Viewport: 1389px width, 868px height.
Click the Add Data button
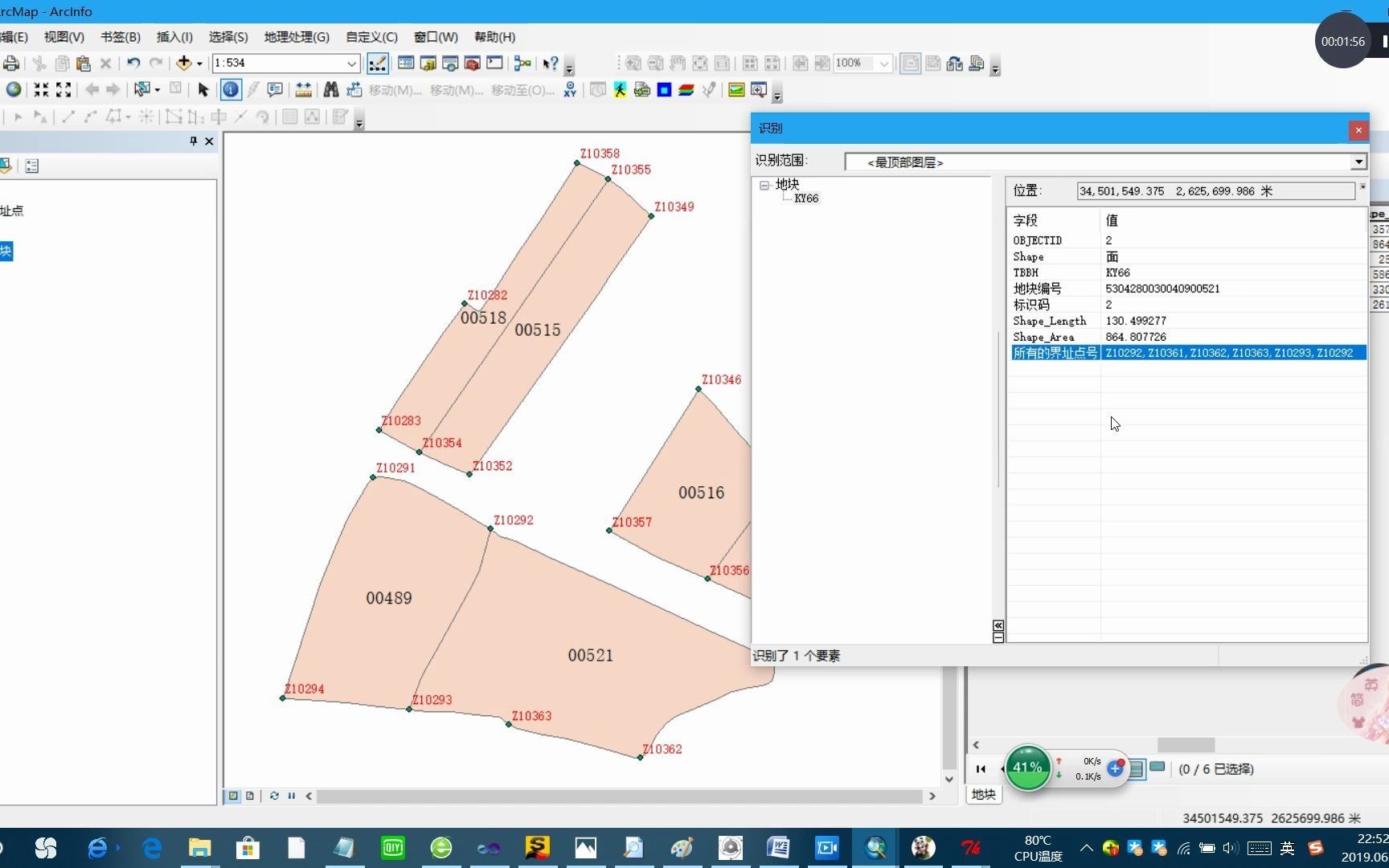(x=184, y=63)
